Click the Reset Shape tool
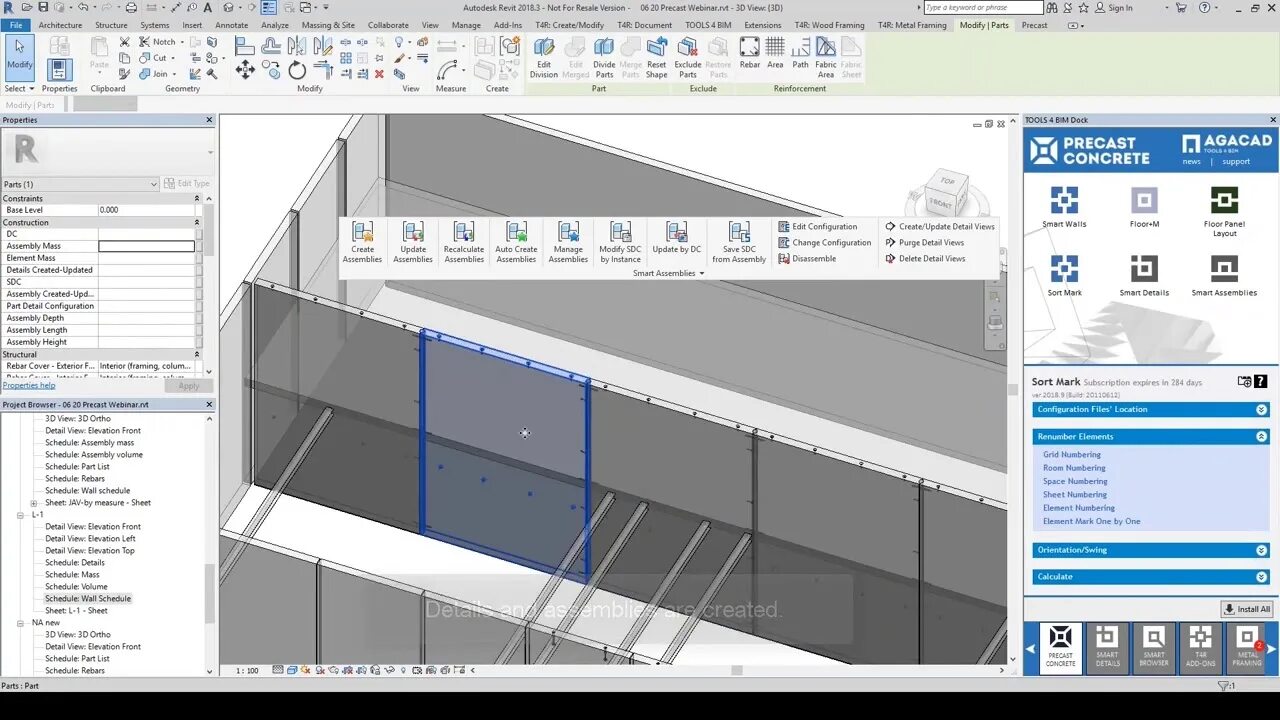1280x720 pixels. tap(656, 58)
